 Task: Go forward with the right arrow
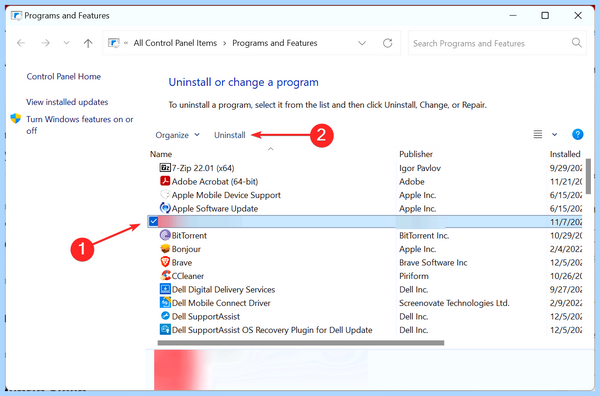click(46, 43)
